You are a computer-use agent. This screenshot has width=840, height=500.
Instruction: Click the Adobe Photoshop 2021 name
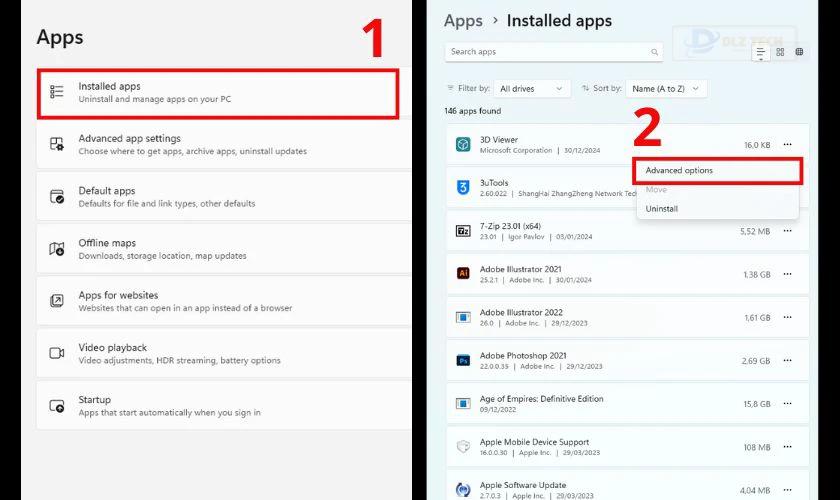click(523, 356)
